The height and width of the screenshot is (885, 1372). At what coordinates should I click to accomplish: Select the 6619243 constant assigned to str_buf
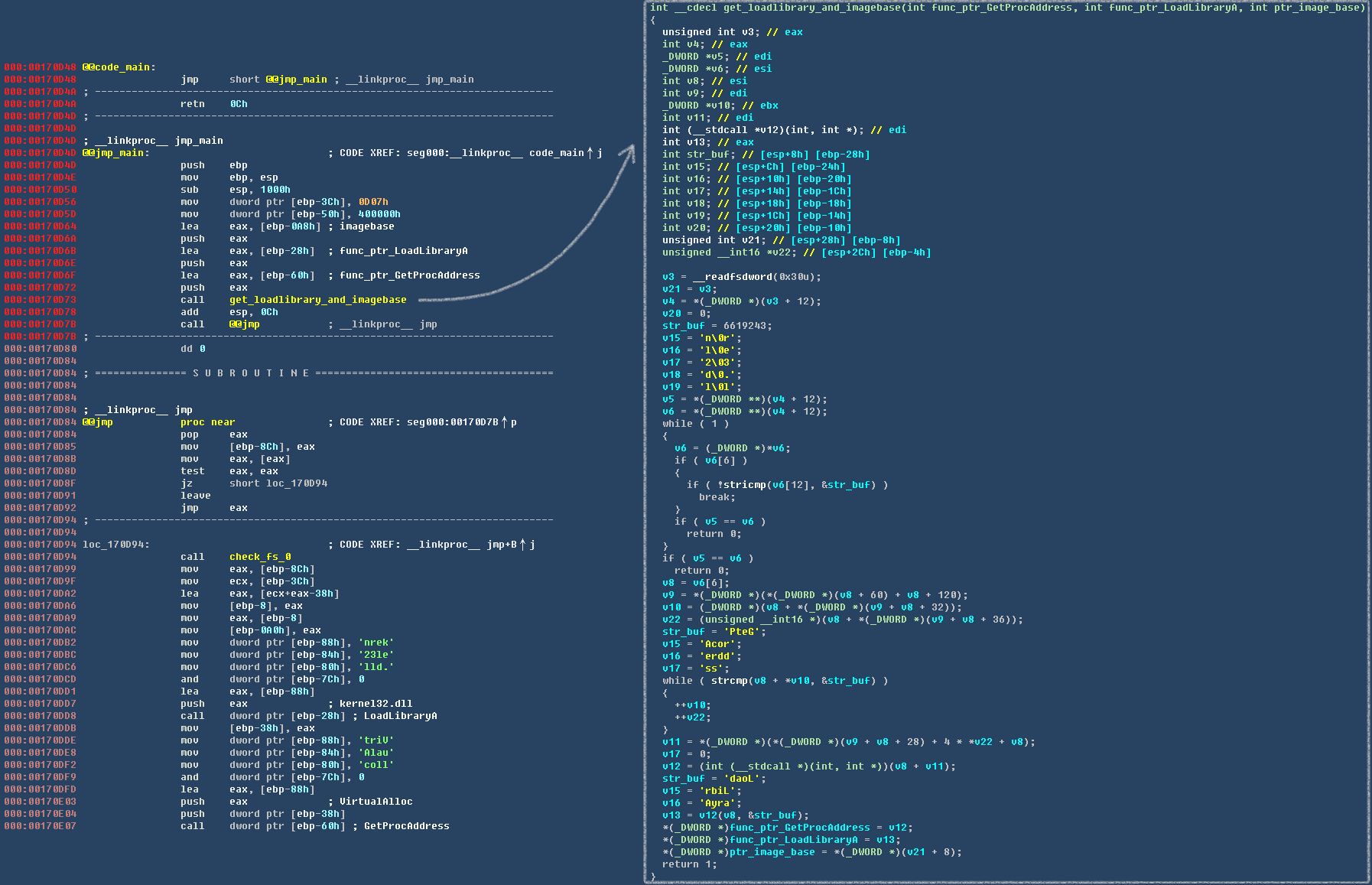[x=747, y=326]
